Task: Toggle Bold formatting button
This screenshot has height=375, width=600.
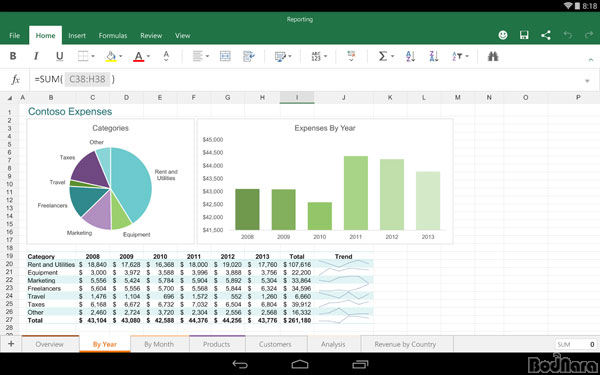Action: 13,56
